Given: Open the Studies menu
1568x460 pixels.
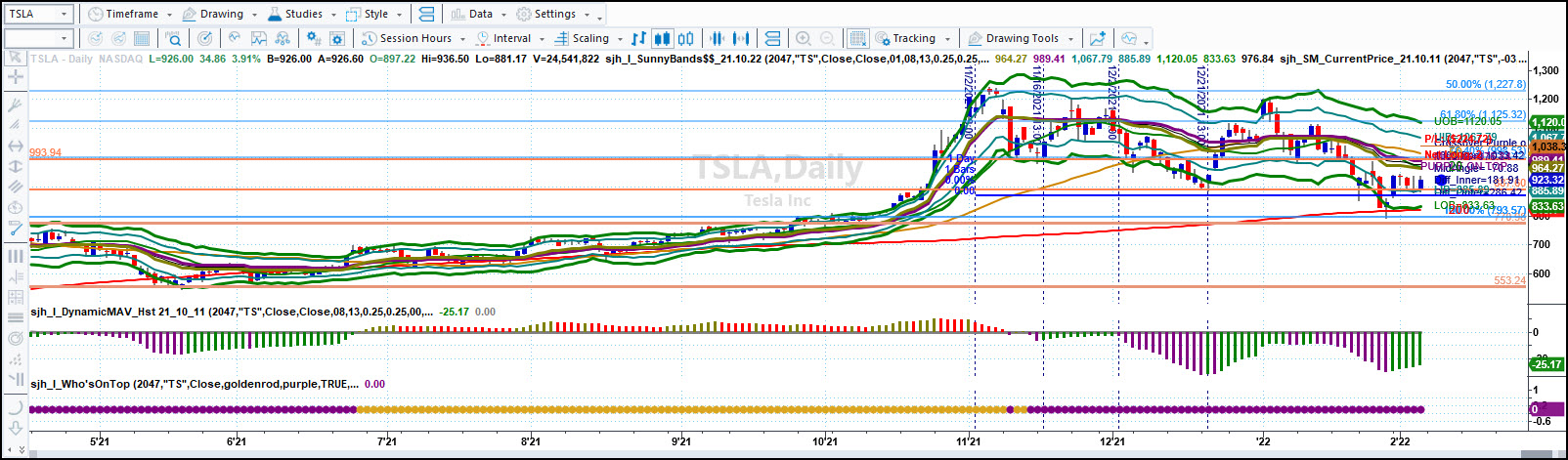Looking at the screenshot, I should tap(302, 14).
